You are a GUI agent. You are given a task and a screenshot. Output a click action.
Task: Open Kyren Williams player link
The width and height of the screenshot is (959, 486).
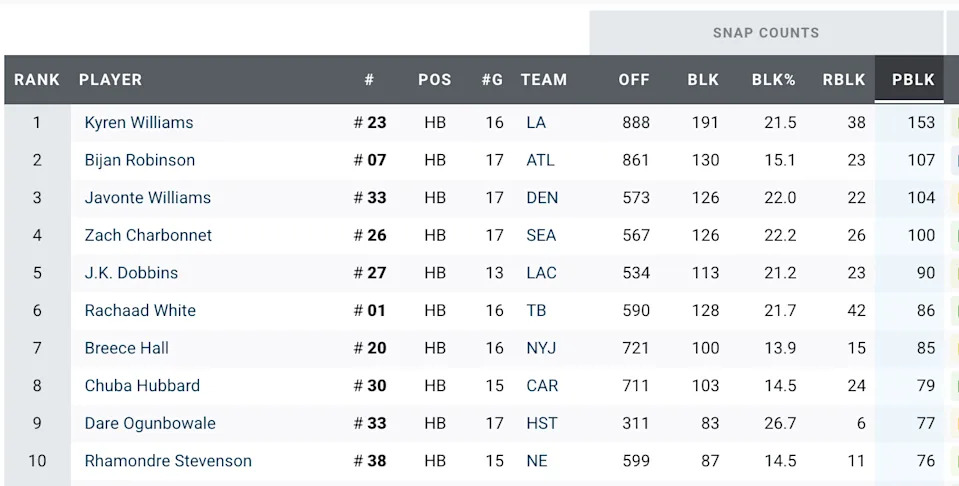coord(139,123)
